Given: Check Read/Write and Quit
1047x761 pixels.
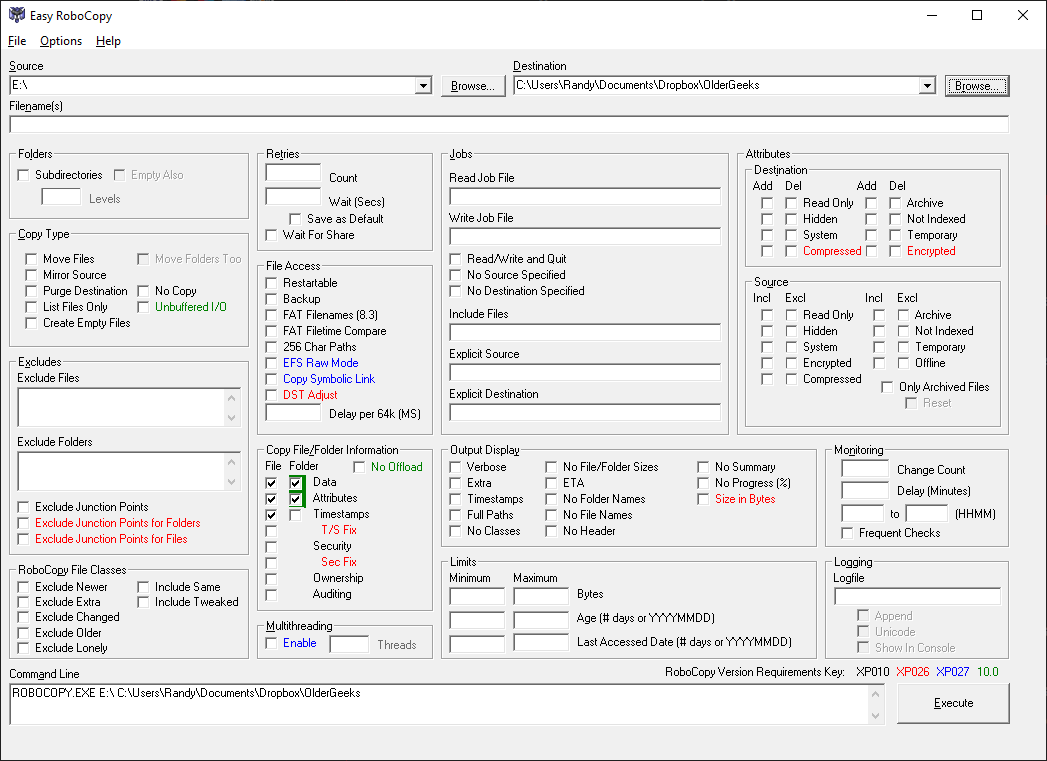Looking at the screenshot, I should (x=455, y=259).
